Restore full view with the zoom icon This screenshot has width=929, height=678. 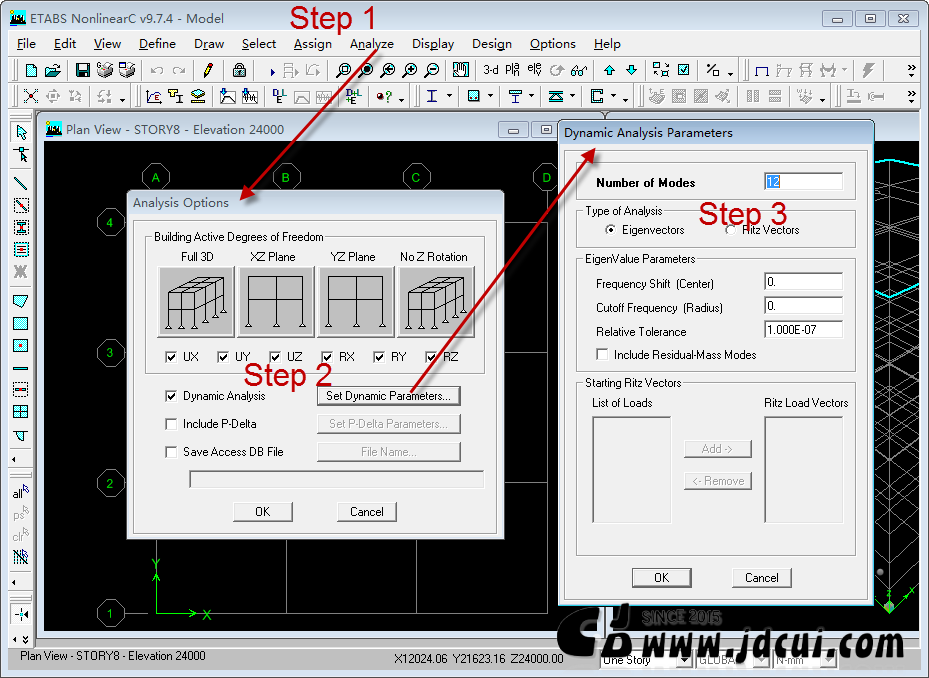366,71
